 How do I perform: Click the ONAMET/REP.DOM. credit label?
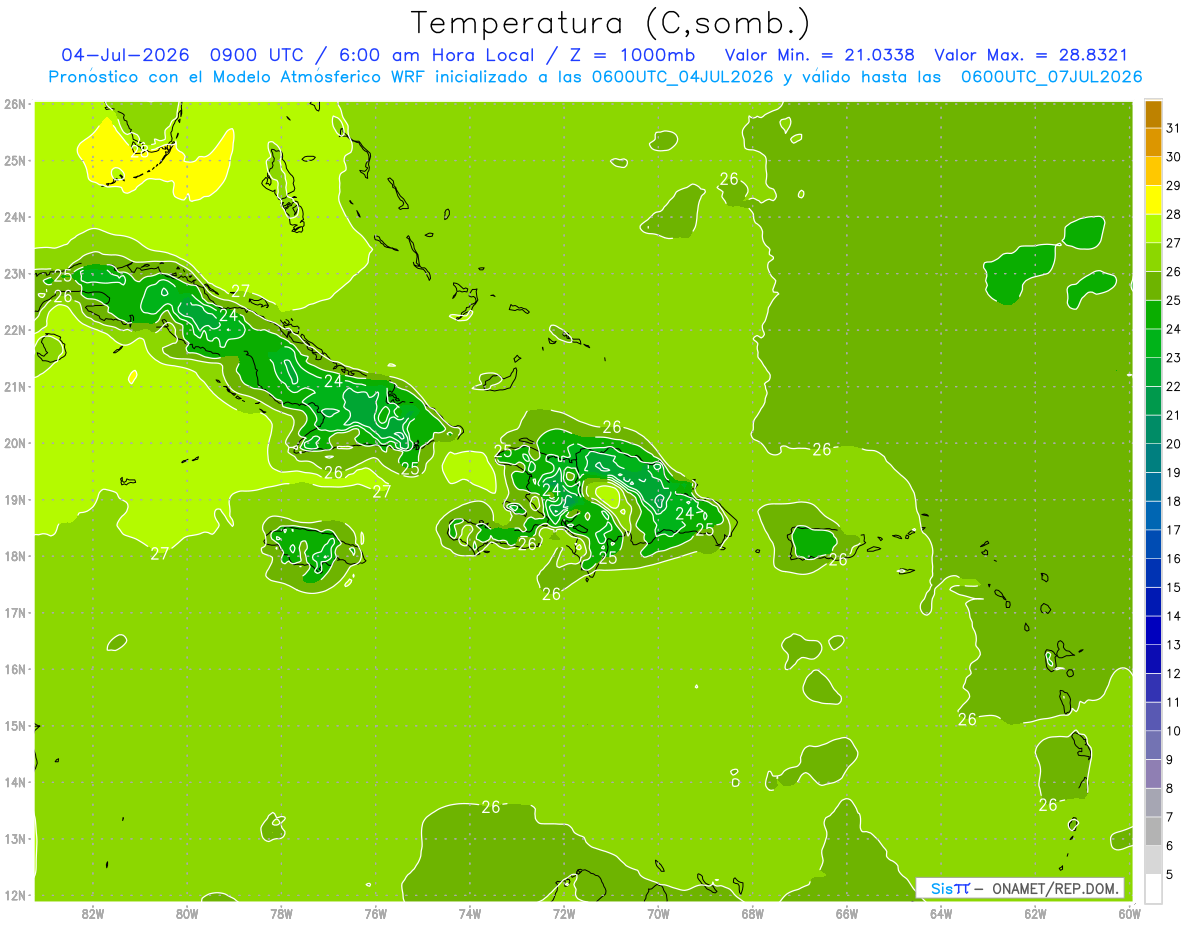pyautogui.click(x=1055, y=888)
